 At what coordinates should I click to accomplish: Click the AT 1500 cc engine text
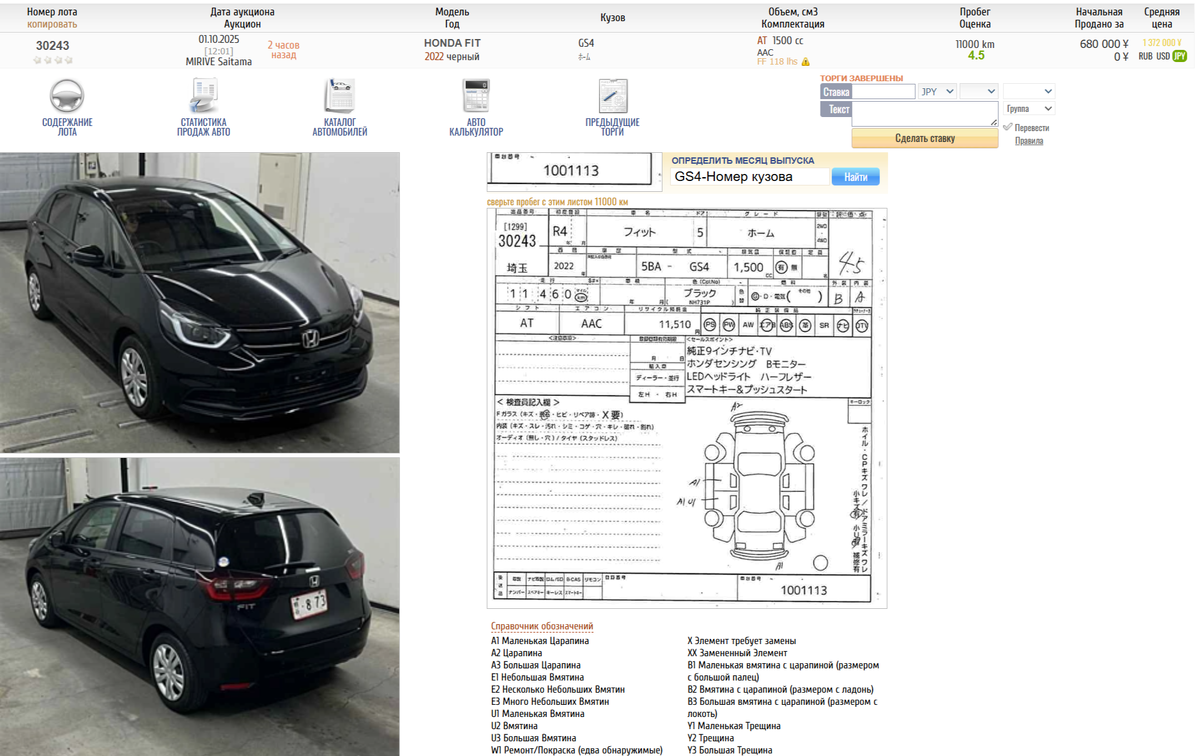pyautogui.click(x=780, y=40)
